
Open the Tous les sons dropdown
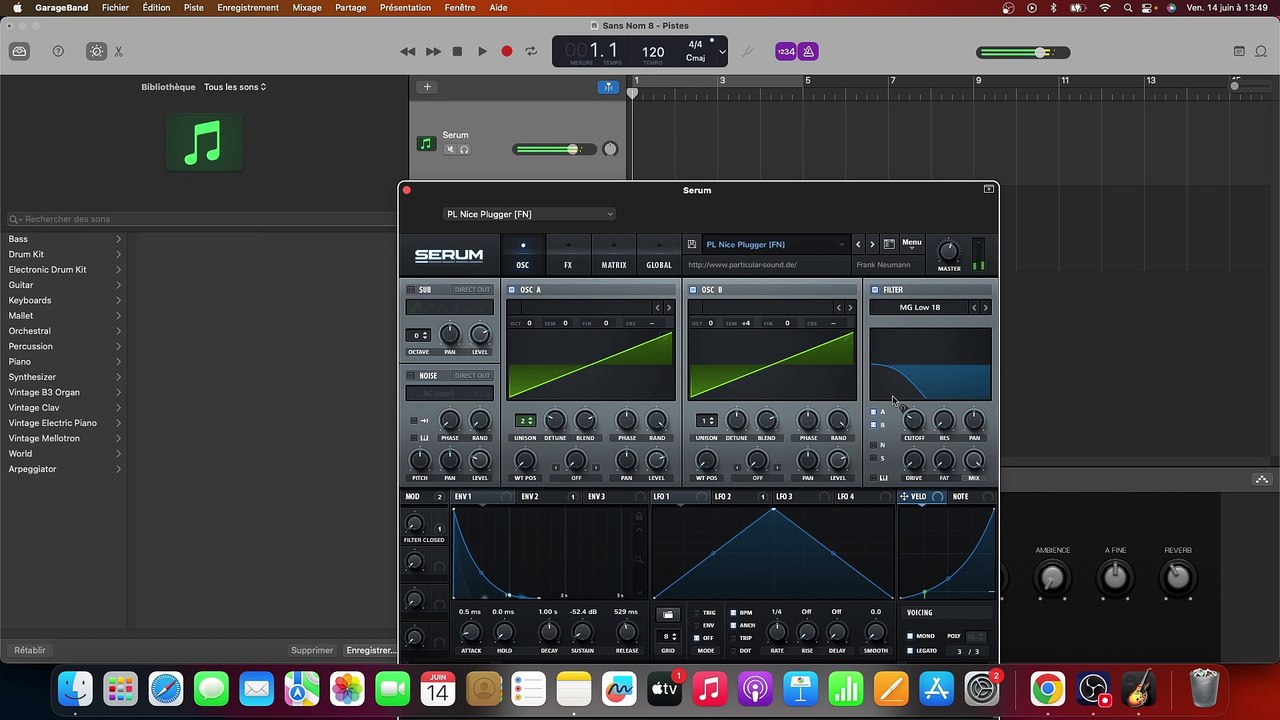click(235, 87)
